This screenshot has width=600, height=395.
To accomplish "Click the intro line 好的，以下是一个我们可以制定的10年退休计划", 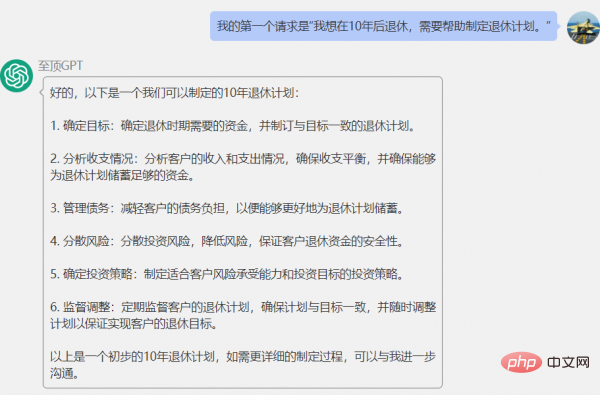I will pyautogui.click(x=174, y=93).
